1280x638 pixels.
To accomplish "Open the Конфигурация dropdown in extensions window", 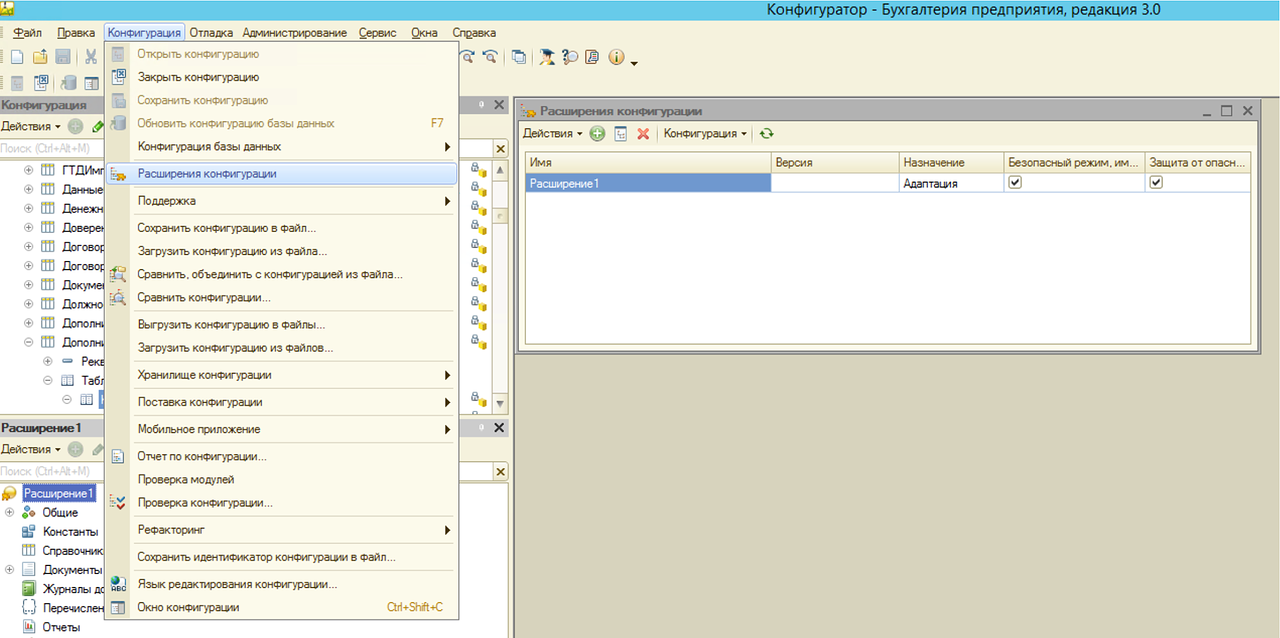I will tap(705, 134).
